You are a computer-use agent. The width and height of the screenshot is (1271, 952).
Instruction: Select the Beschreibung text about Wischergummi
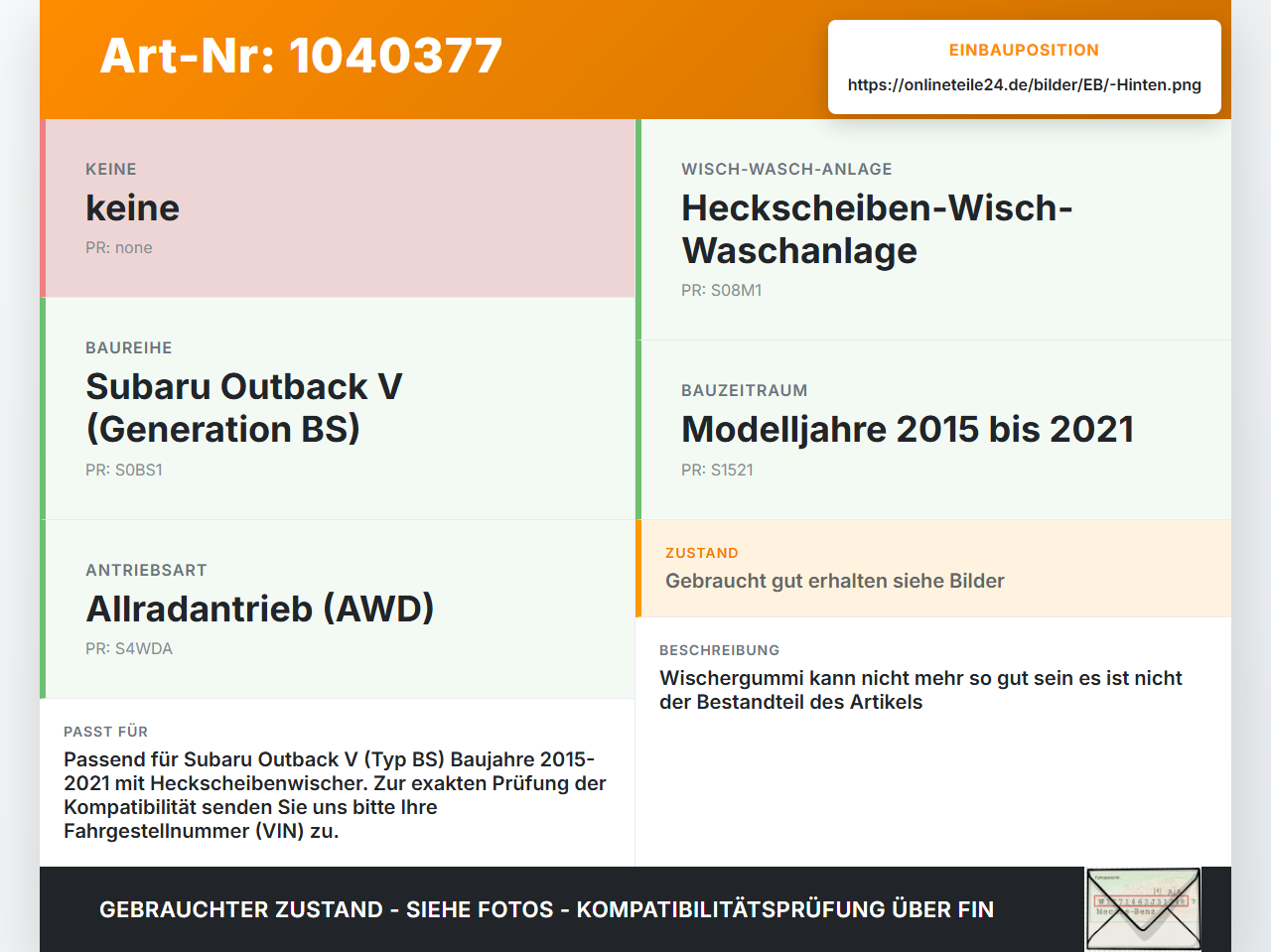point(920,690)
